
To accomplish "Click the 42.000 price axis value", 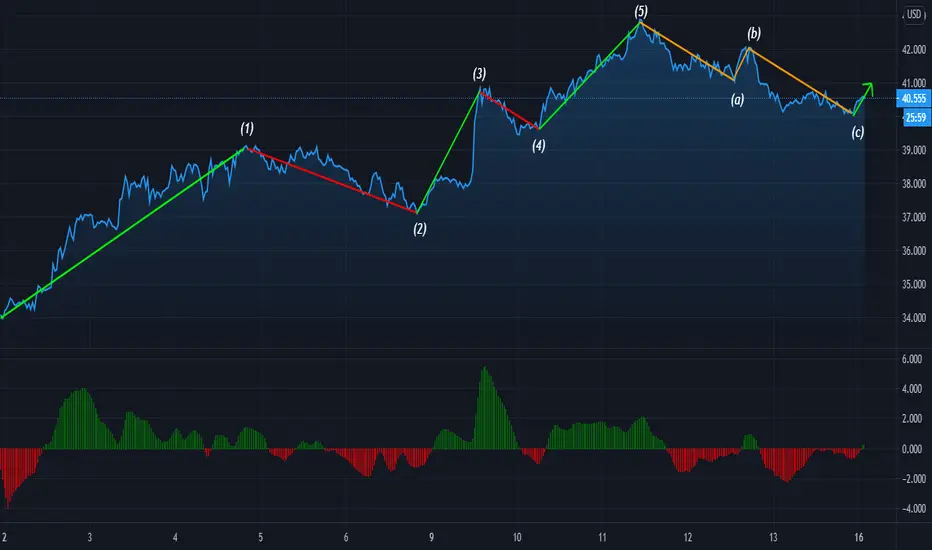I will [914, 50].
